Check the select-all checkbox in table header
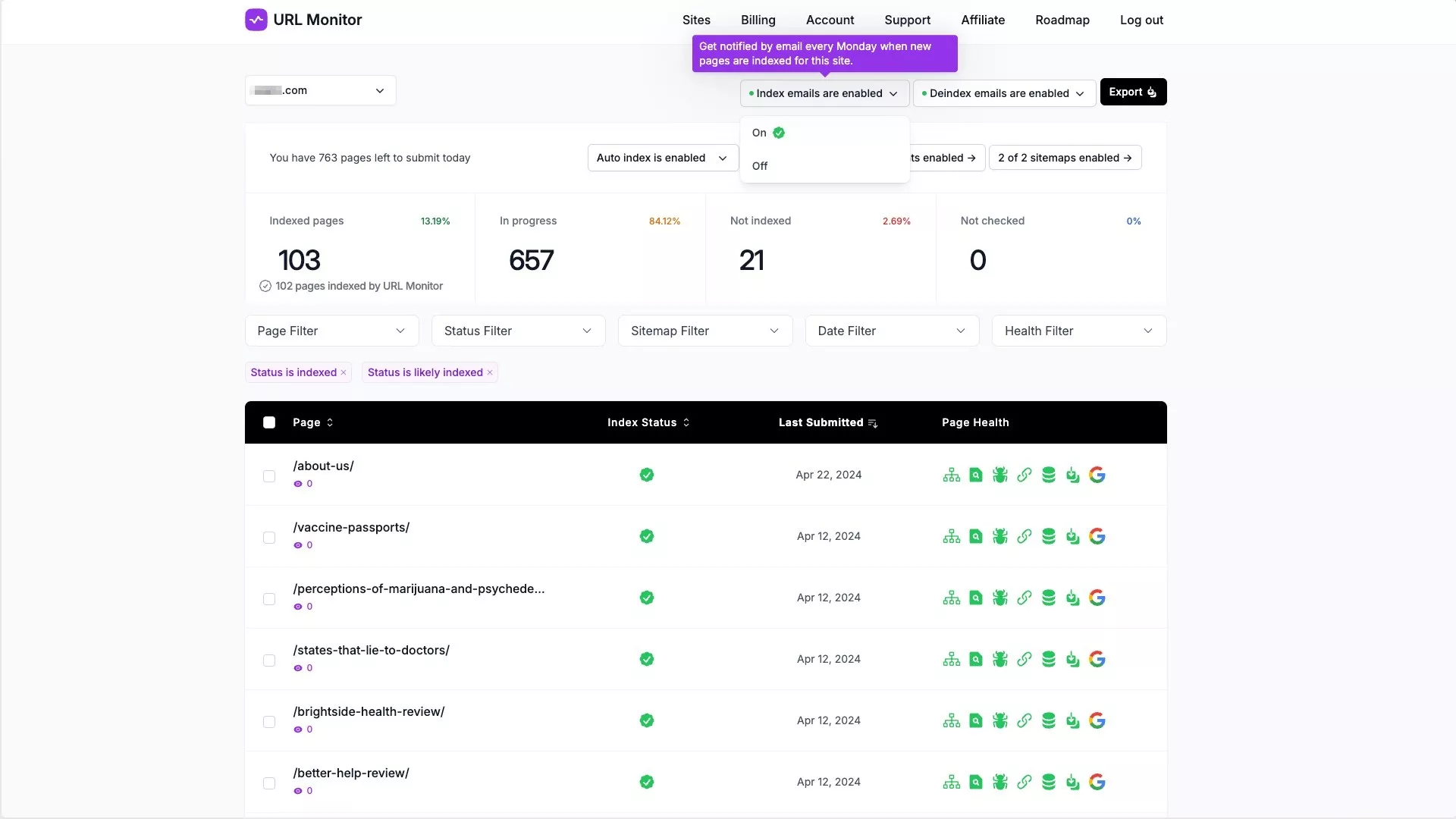This screenshot has height=819, width=1456. pyautogui.click(x=269, y=422)
